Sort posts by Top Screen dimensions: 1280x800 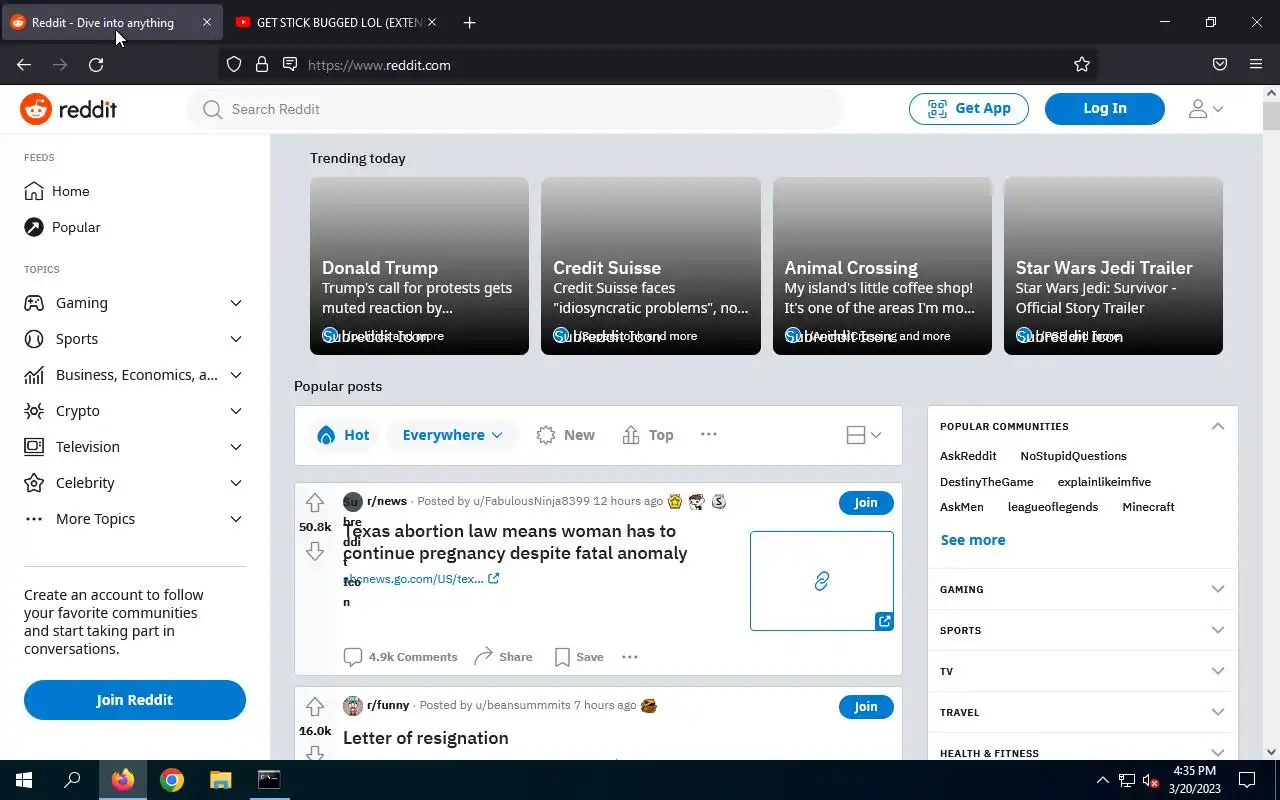647,435
